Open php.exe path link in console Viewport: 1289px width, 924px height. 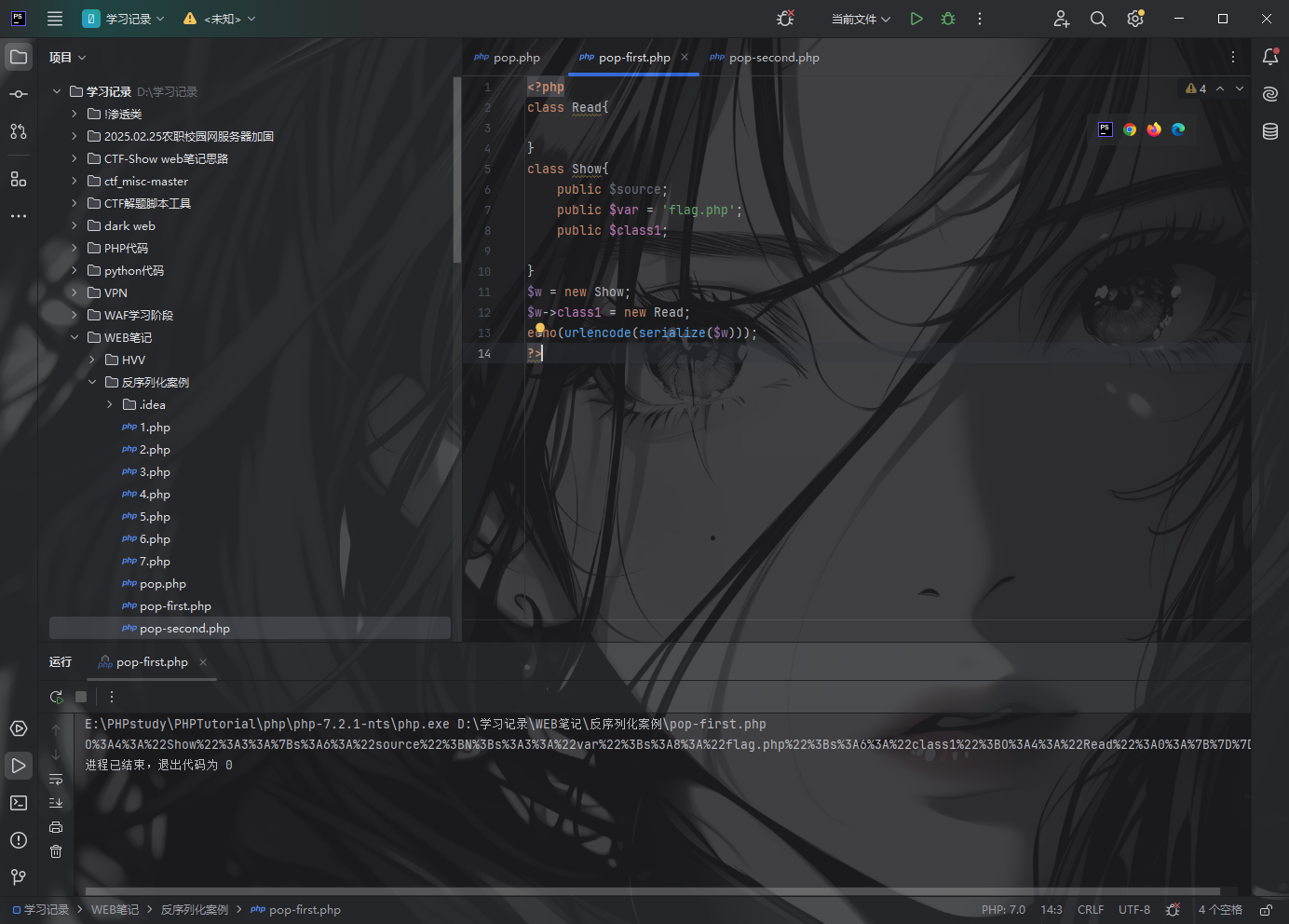(267, 724)
